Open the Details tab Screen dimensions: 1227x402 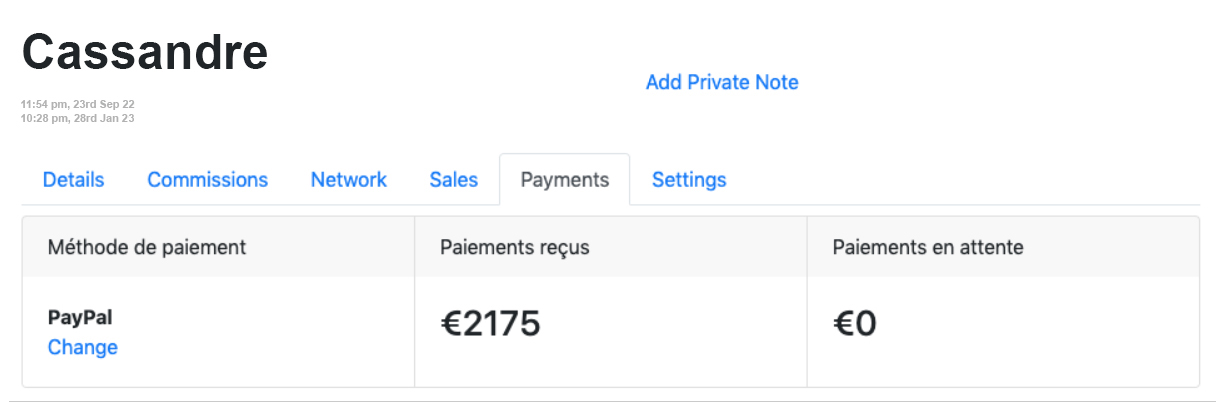click(x=73, y=180)
